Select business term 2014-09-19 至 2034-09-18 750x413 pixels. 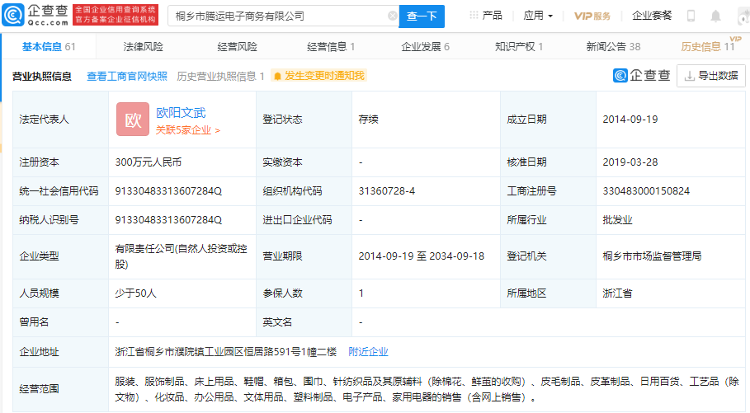point(421,256)
